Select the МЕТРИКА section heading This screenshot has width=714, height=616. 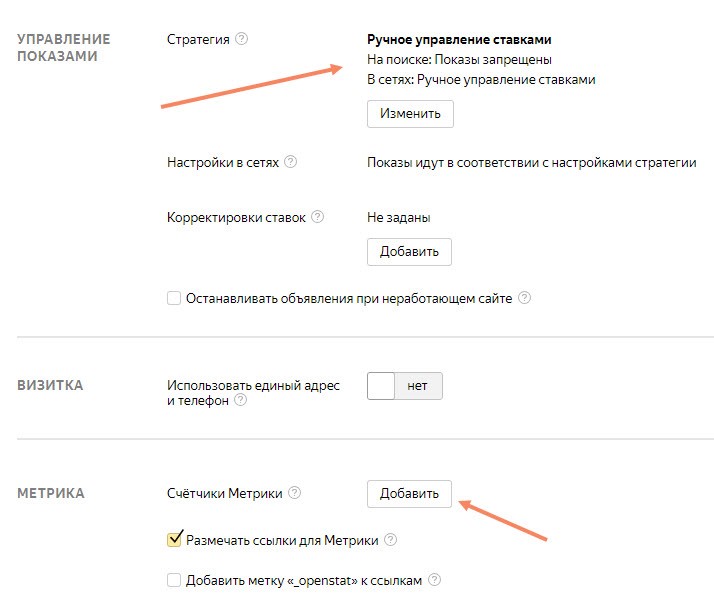[x=51, y=493]
